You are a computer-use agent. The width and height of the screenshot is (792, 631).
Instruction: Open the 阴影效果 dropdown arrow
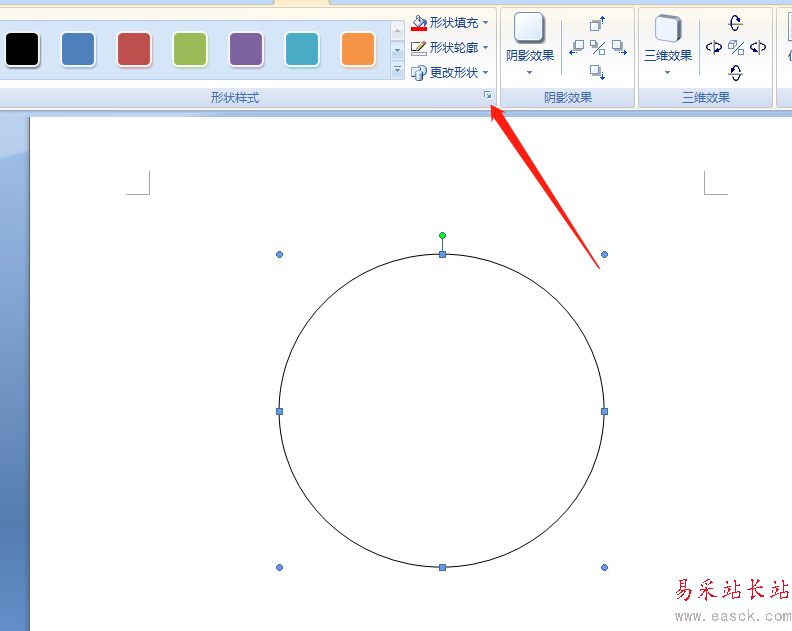(x=529, y=73)
